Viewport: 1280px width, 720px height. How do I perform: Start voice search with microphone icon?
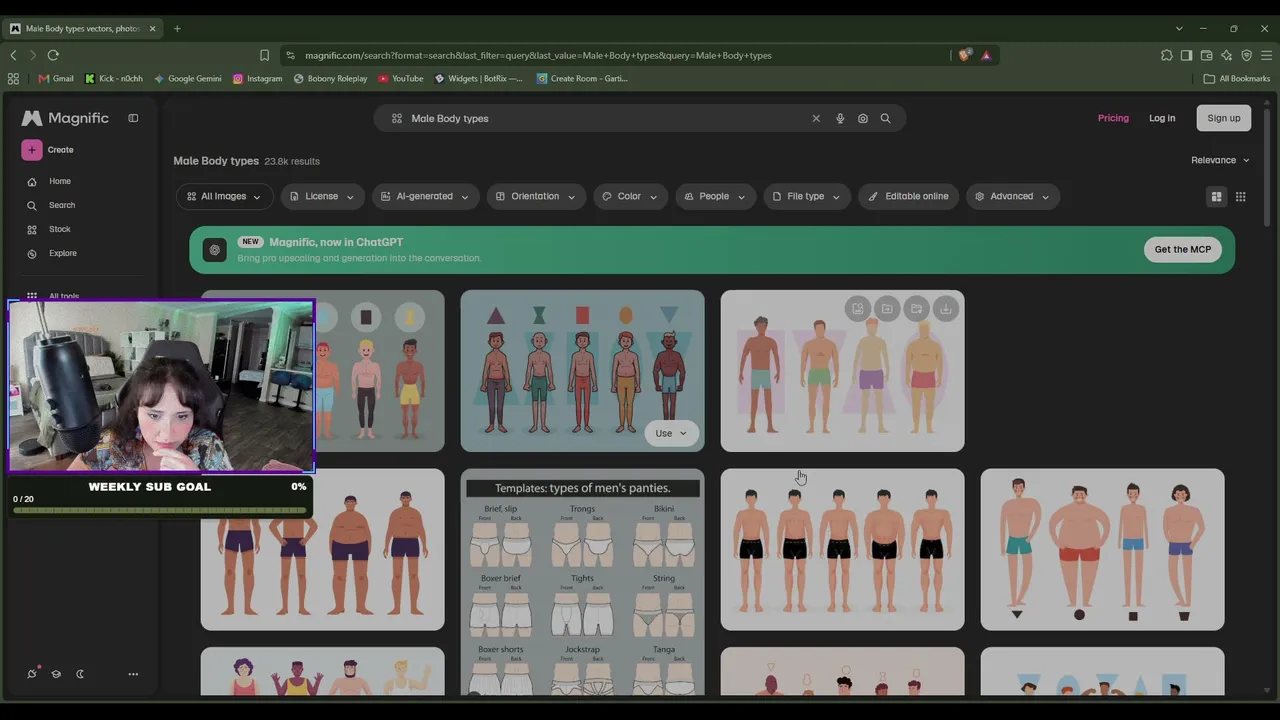[x=840, y=118]
